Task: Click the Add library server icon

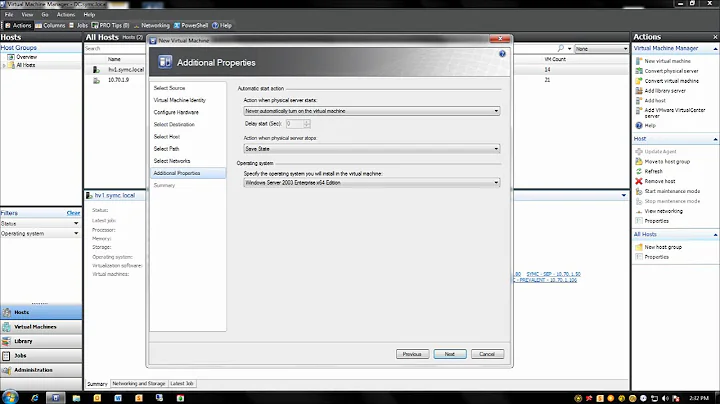Action: 639,90
